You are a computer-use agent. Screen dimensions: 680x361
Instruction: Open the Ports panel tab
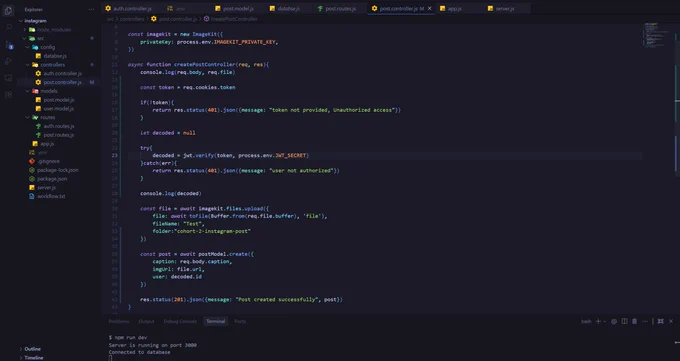point(240,322)
